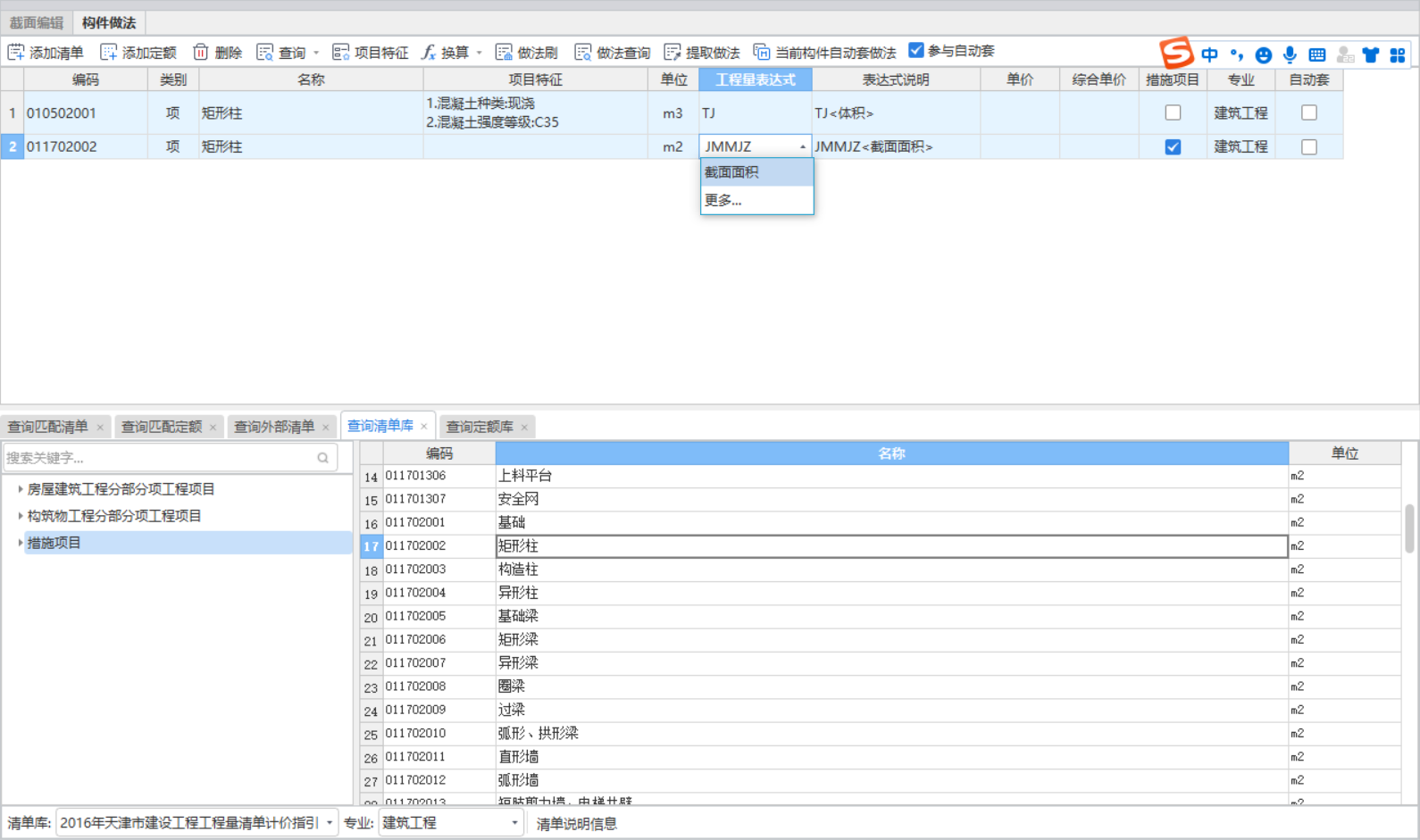This screenshot has height=840, width=1420.
Task: Click the 做法查询 icon
Action: point(583,53)
